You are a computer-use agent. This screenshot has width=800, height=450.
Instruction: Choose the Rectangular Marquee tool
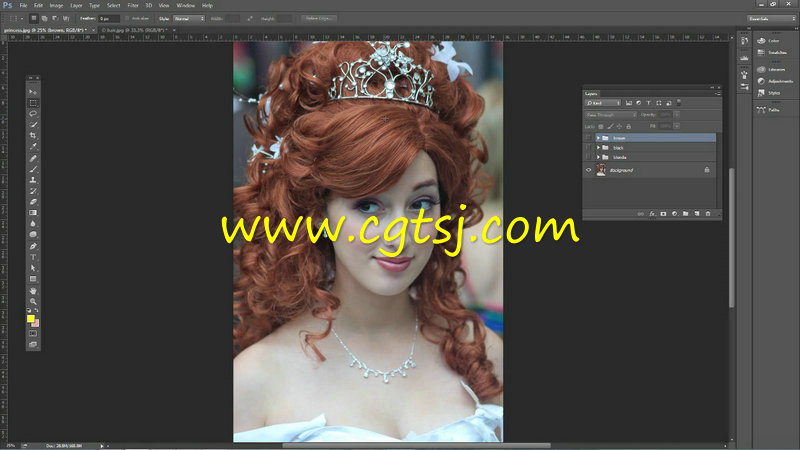33,103
